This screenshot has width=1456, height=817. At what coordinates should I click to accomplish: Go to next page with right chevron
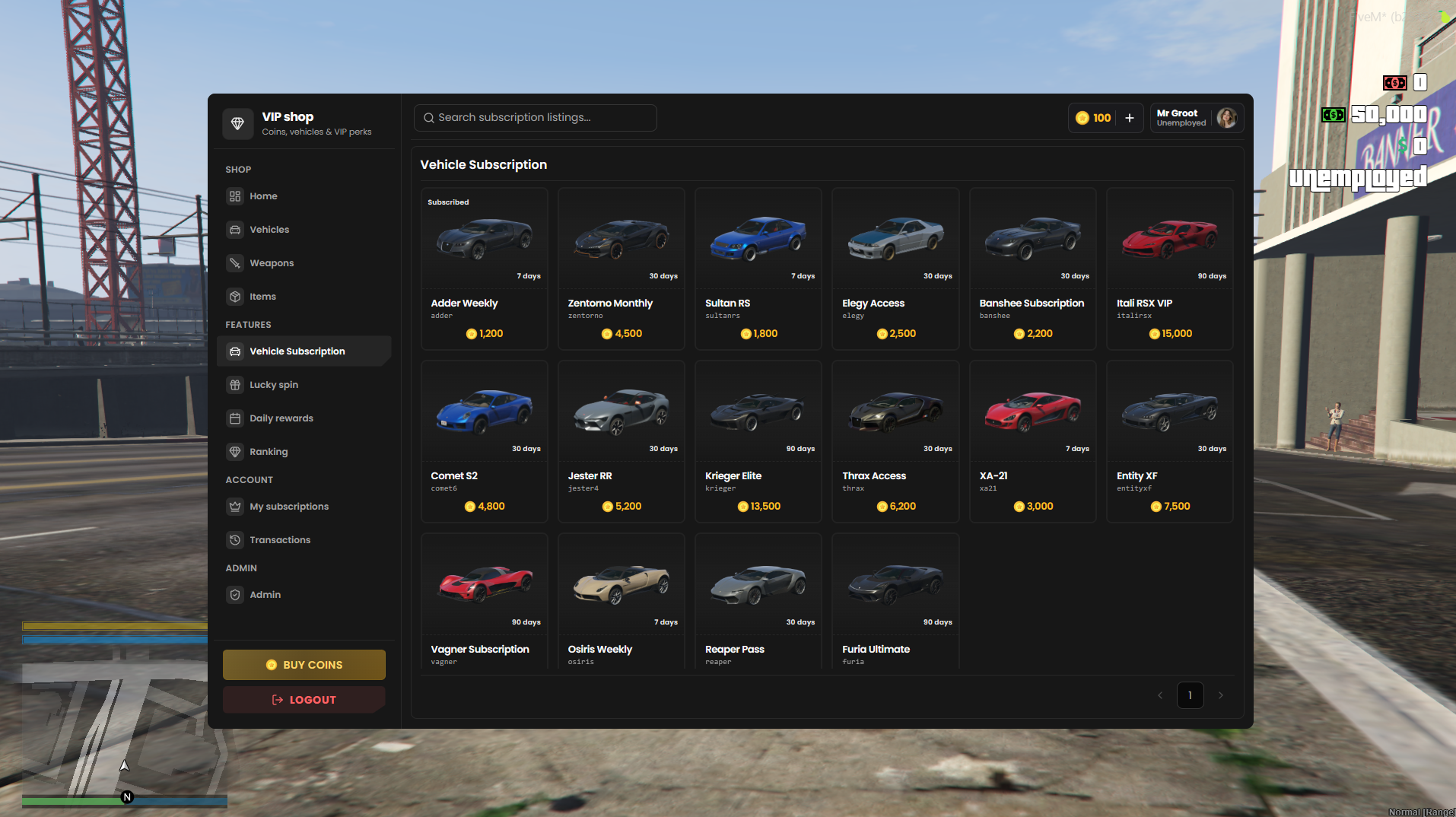pyautogui.click(x=1221, y=695)
